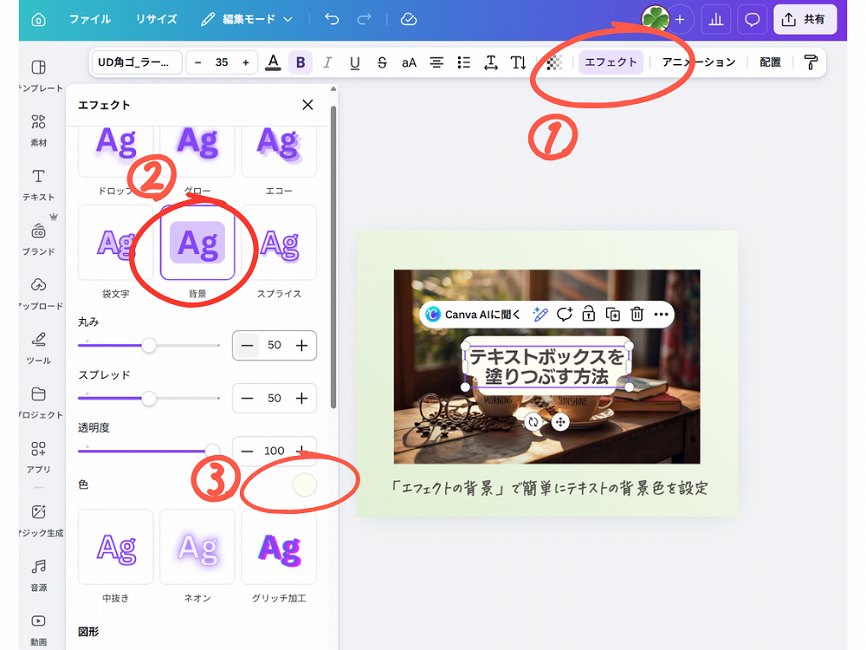Viewport: 866px width, 650px height.
Task: Open the text color picker icon
Action: 273,62
